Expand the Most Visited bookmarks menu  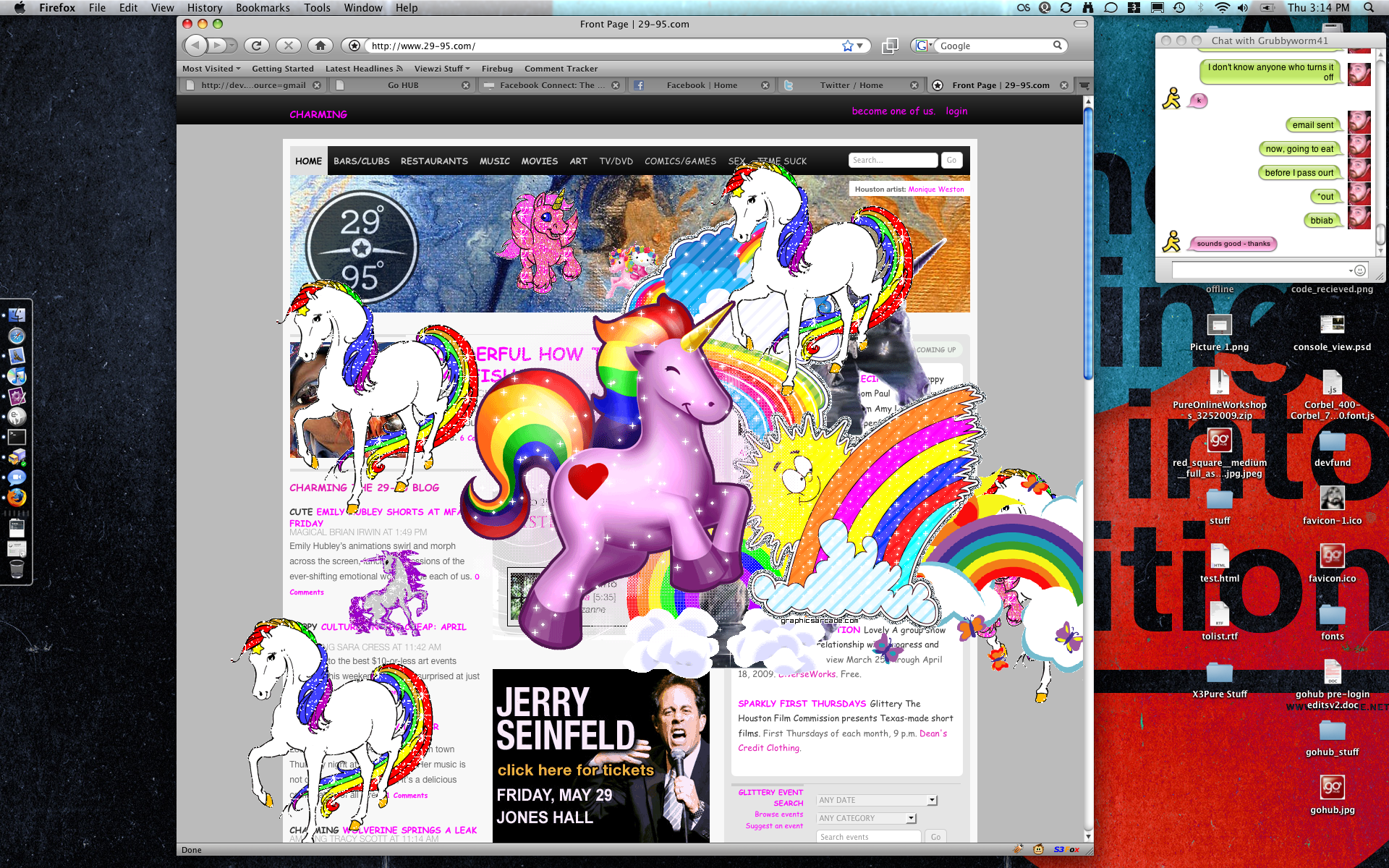click(211, 69)
